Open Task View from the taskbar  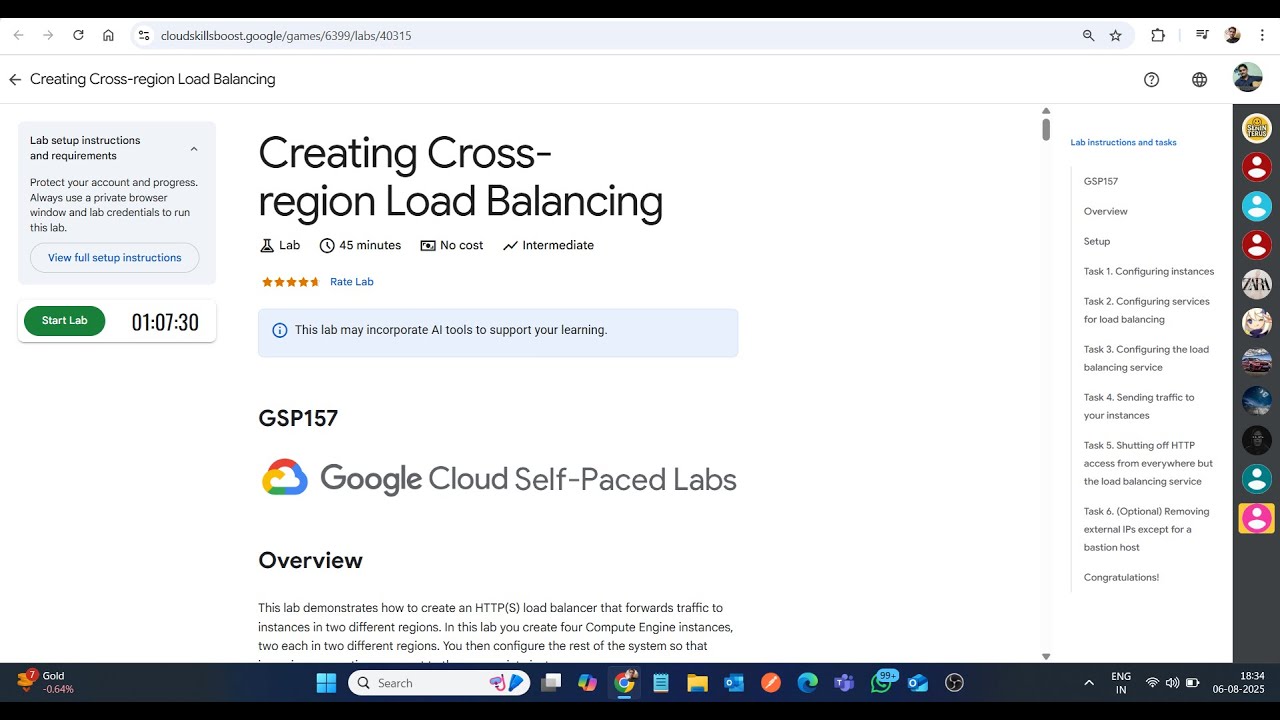pos(551,683)
